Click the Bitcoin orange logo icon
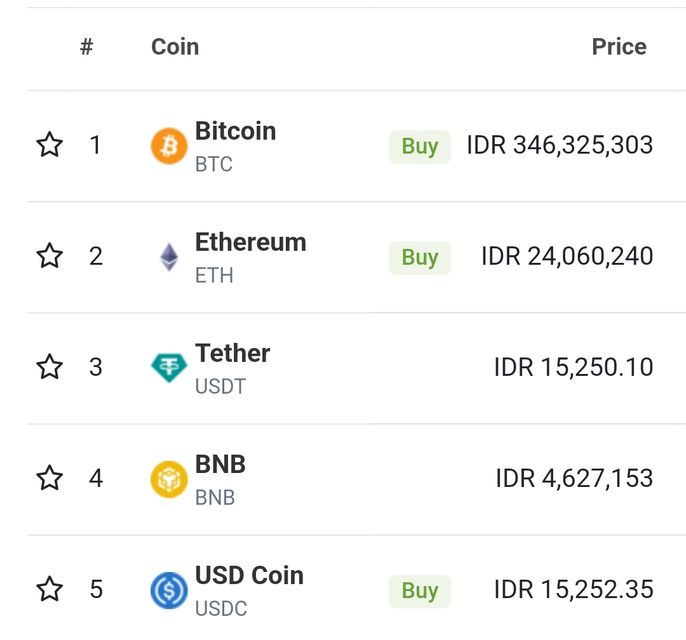 (x=169, y=146)
